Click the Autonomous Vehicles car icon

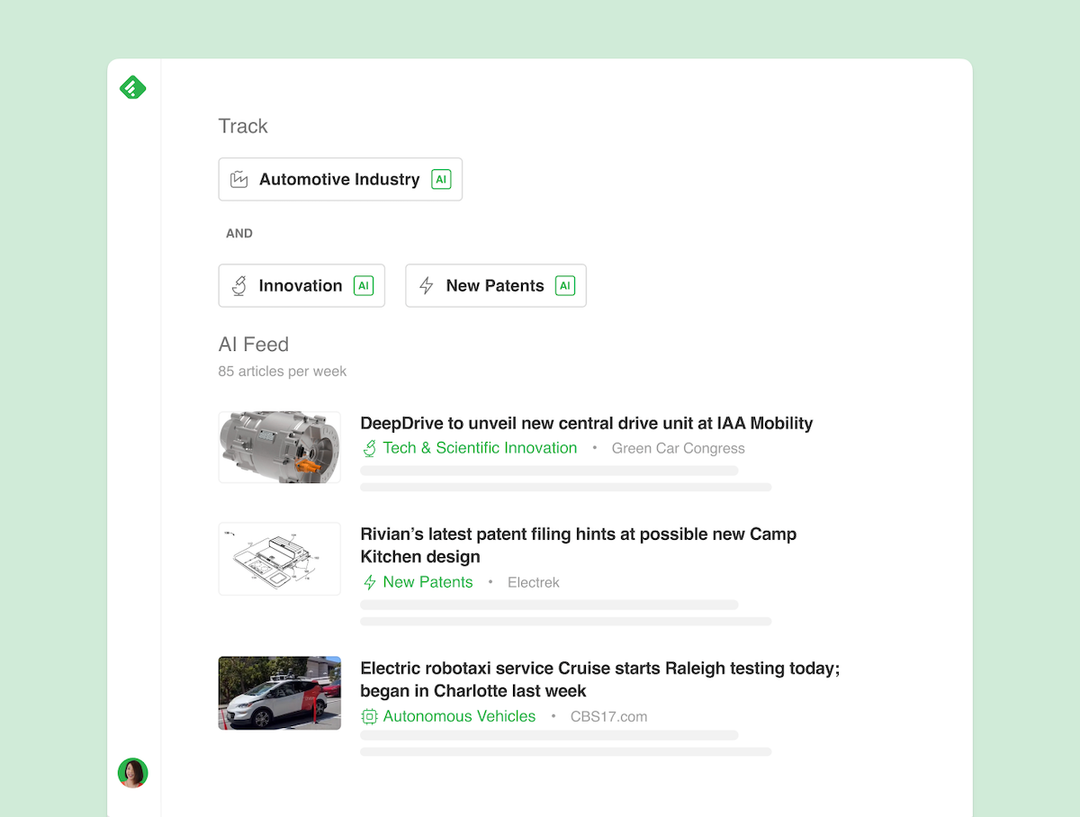click(x=368, y=716)
